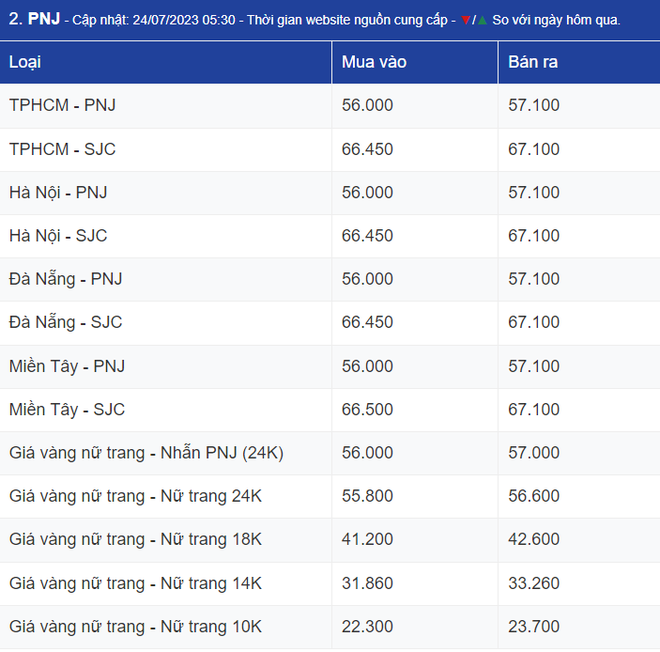Click 'So với ngày hôm qua.' text
The width and height of the screenshot is (660, 652).
click(x=556, y=20)
